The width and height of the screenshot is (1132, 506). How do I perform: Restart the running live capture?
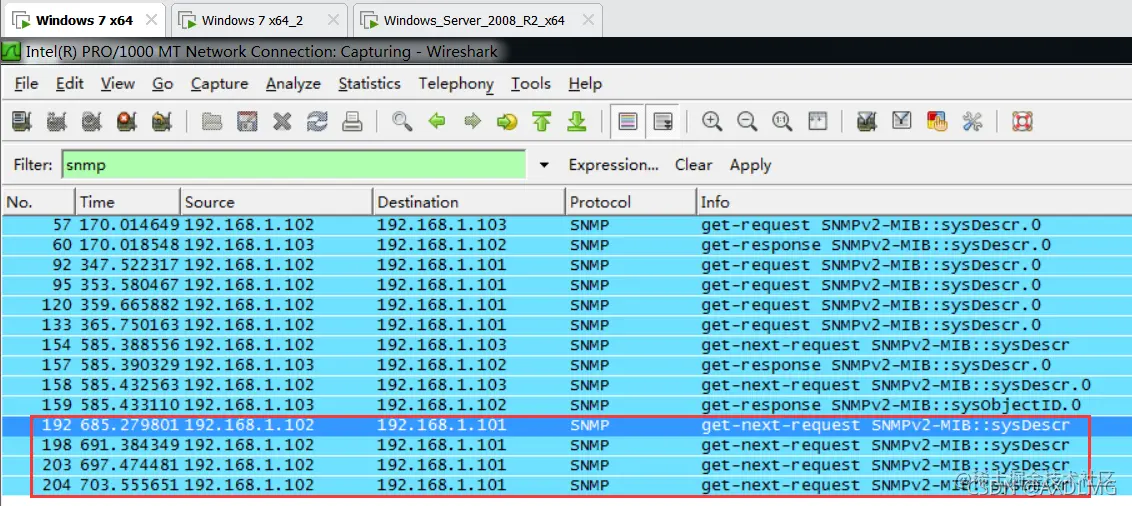click(162, 121)
